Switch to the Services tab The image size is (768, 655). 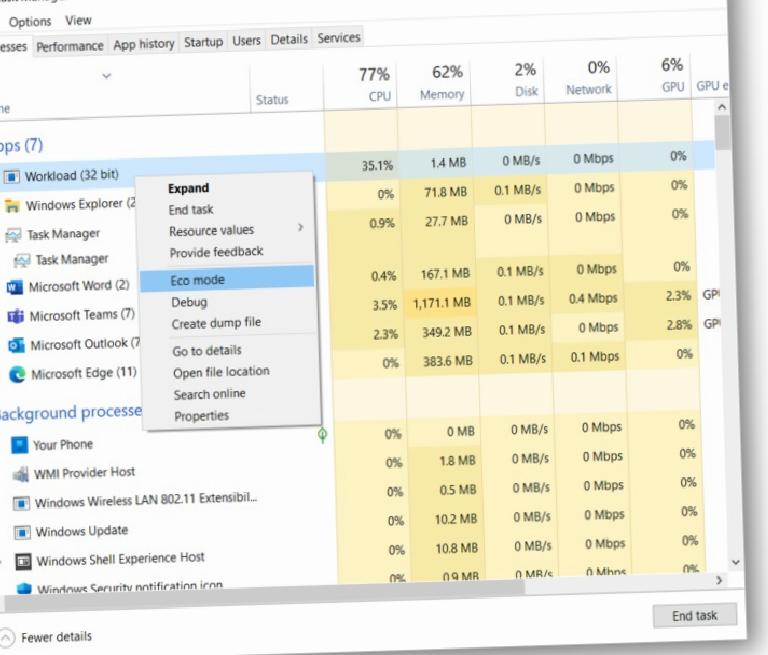click(x=338, y=37)
